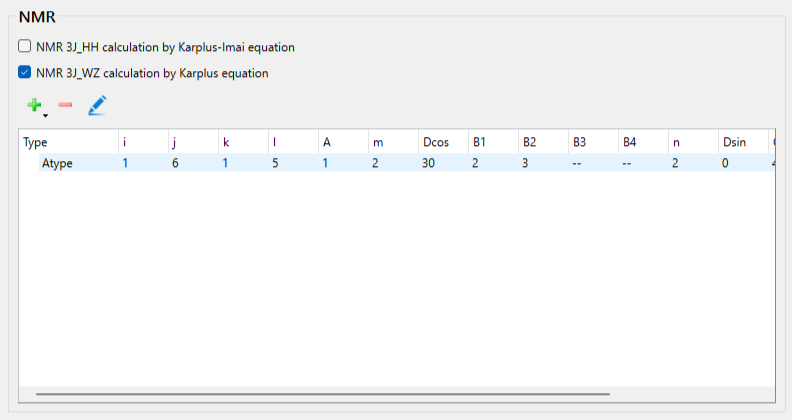
Task: Click the Type column header
Action: point(36,143)
